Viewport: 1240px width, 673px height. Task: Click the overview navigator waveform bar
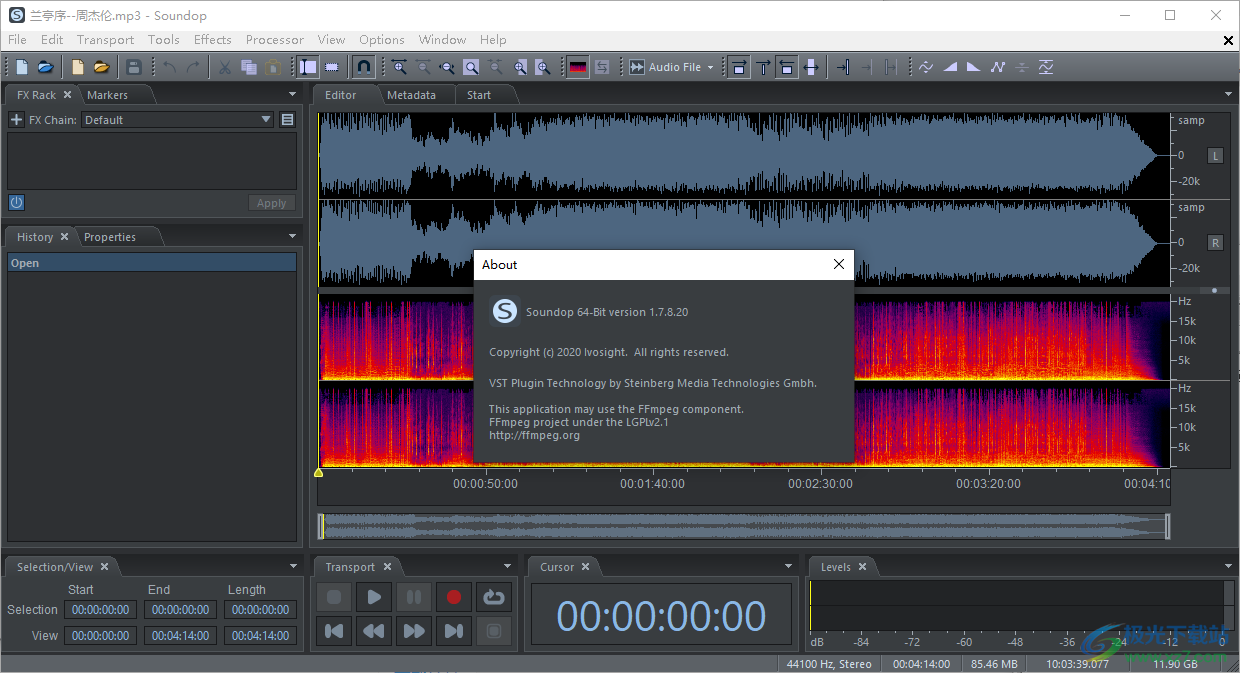click(x=743, y=526)
